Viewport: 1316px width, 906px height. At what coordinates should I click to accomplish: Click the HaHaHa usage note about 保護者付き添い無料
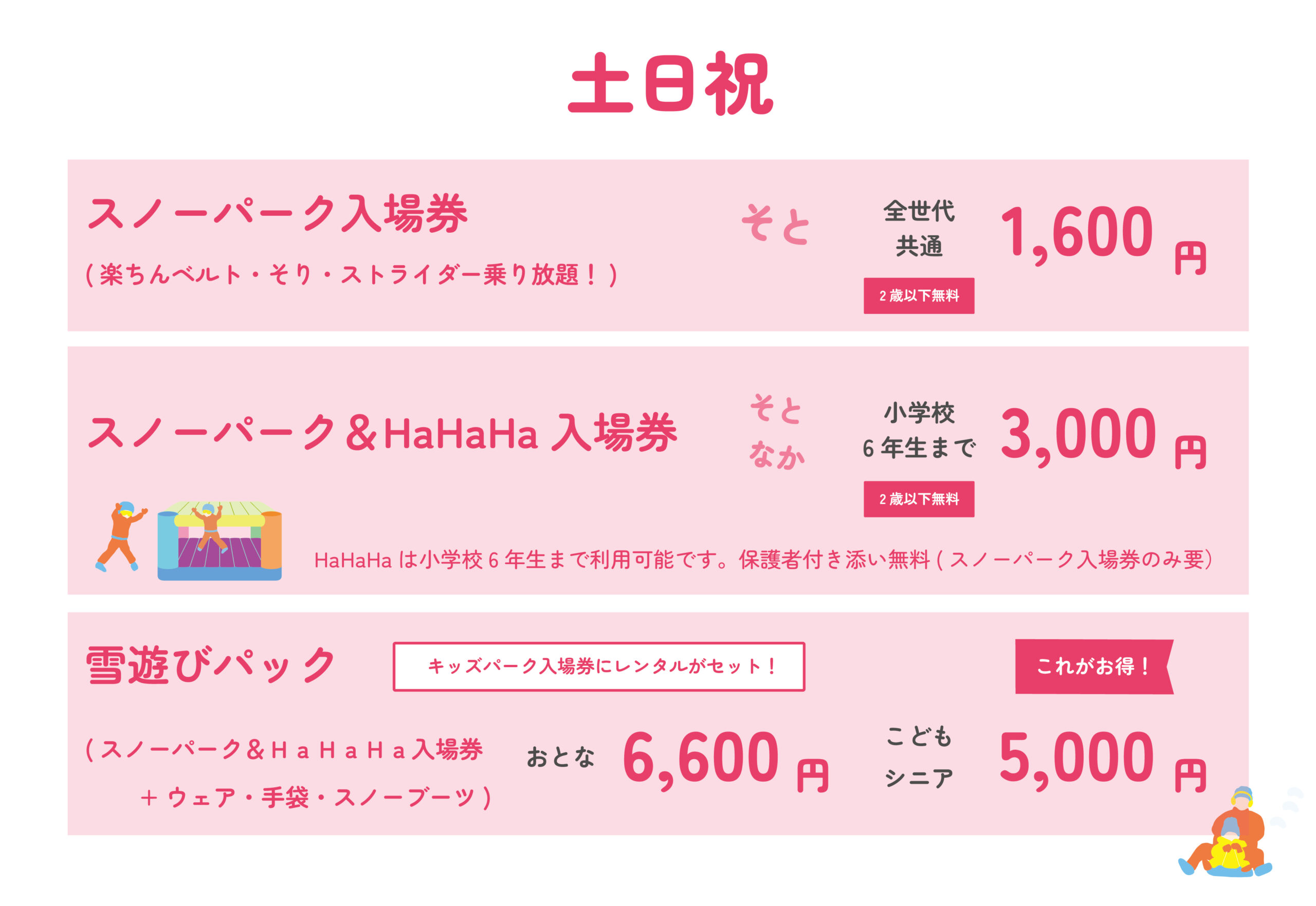click(763, 560)
